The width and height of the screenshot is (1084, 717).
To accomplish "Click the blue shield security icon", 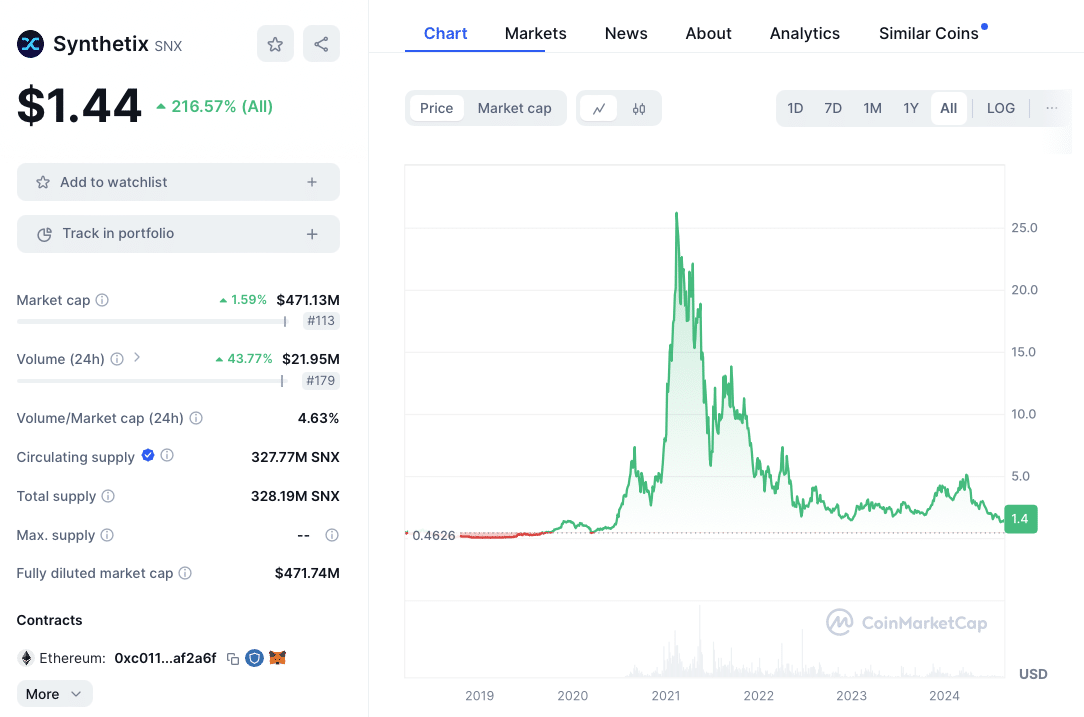I will (254, 658).
